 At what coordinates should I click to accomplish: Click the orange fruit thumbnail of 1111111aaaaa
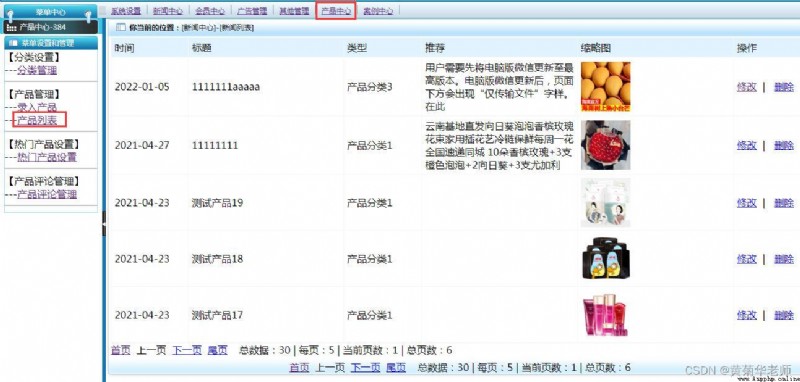[606, 87]
